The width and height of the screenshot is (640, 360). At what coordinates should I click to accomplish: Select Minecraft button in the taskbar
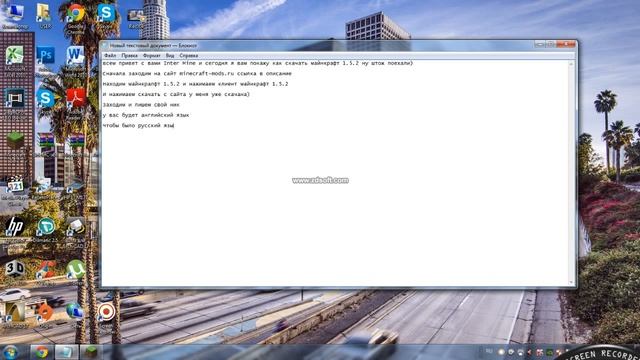(91, 352)
